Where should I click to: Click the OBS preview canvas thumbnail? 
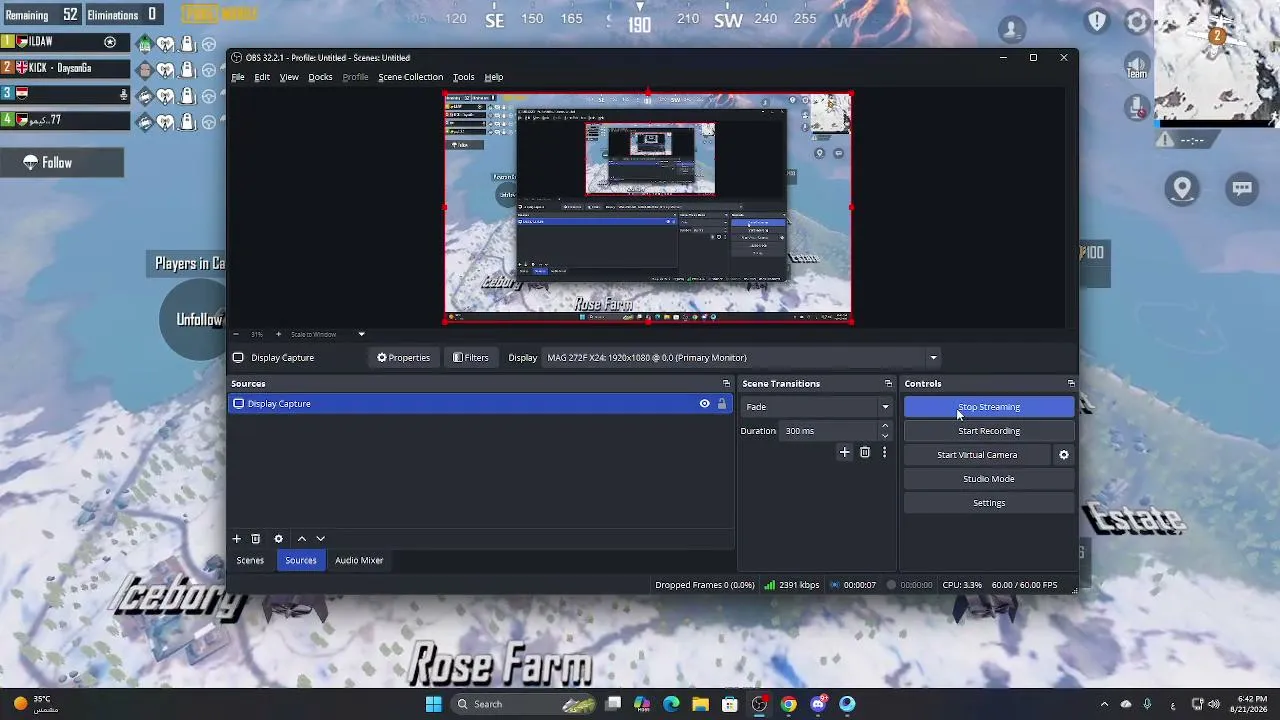pyautogui.click(x=648, y=208)
